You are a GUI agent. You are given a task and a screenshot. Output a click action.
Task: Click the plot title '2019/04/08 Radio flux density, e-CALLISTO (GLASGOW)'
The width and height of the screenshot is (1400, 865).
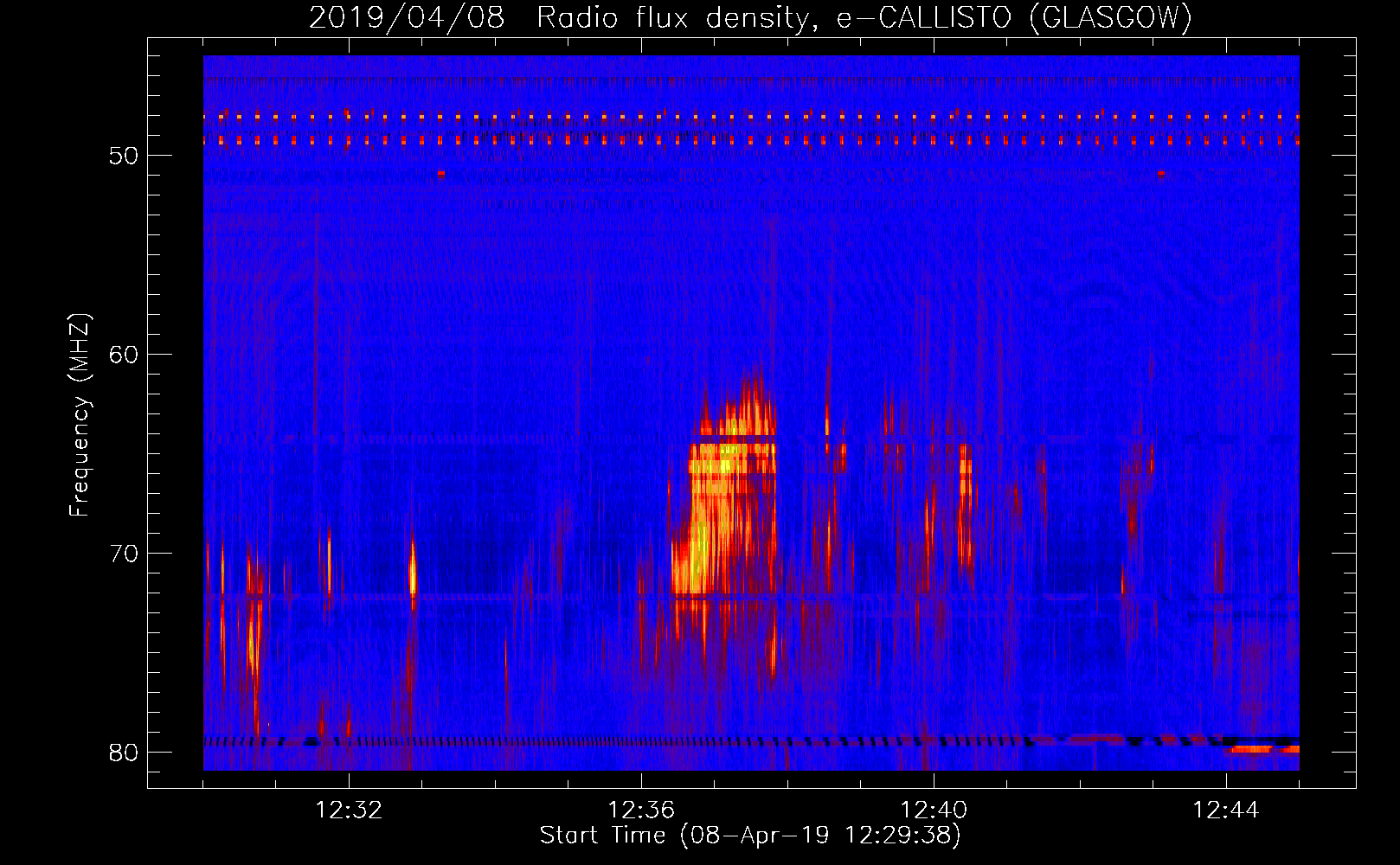click(750, 17)
